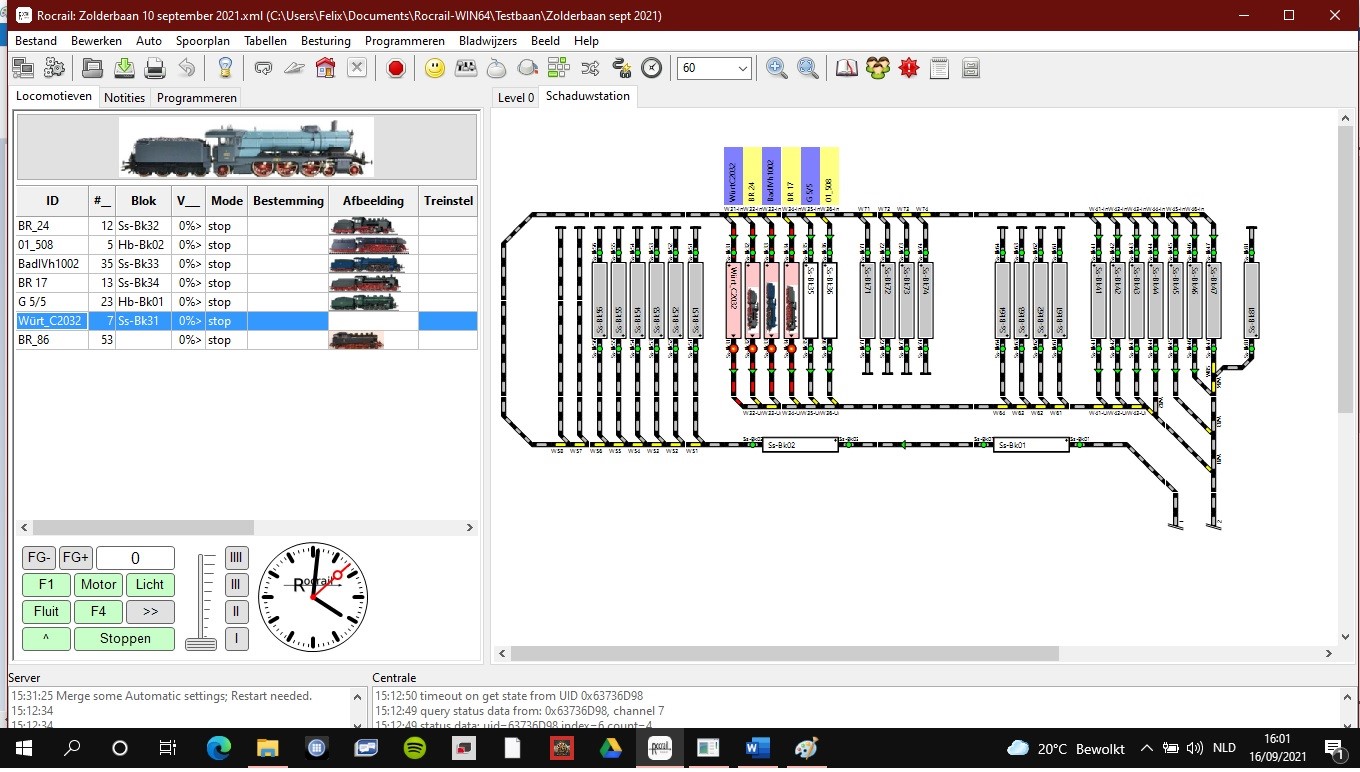The image size is (1360, 772).
Task: Open the Tabellen menu
Action: (x=265, y=41)
